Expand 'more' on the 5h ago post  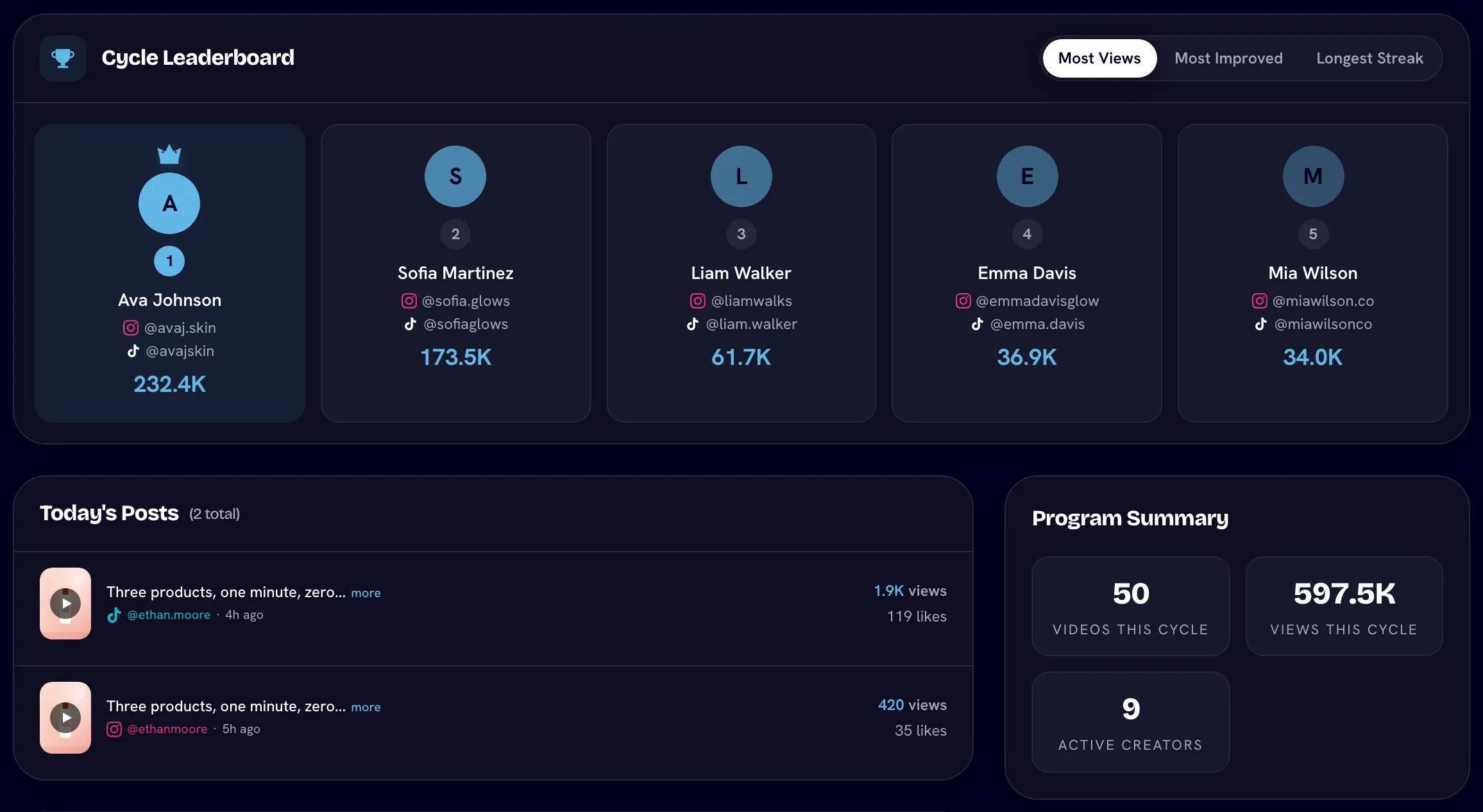(366, 707)
